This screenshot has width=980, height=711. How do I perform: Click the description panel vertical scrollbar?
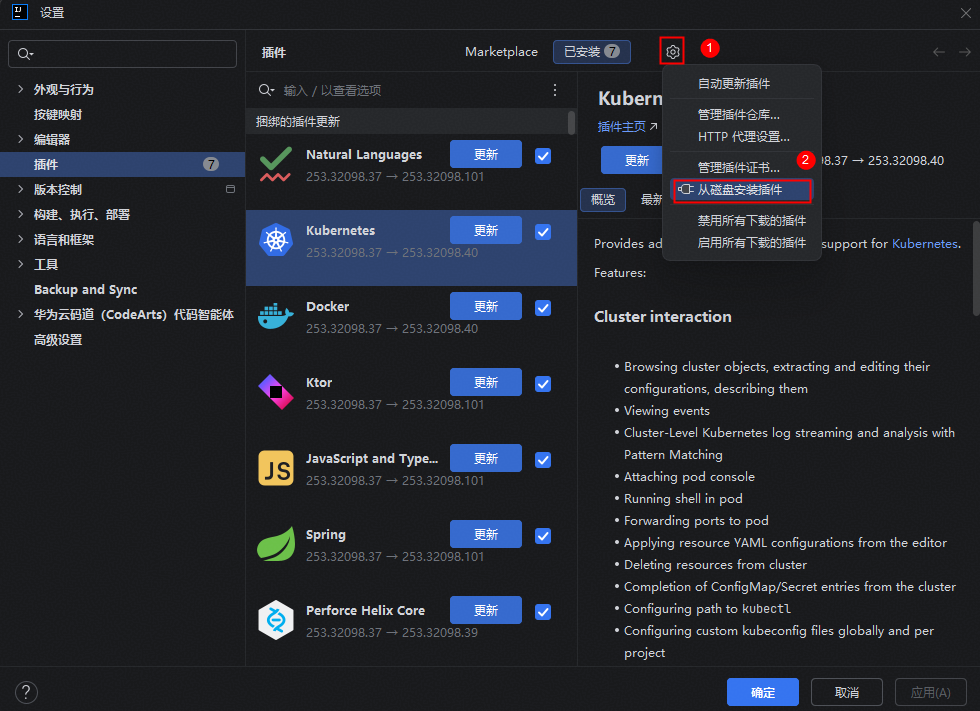(976, 269)
